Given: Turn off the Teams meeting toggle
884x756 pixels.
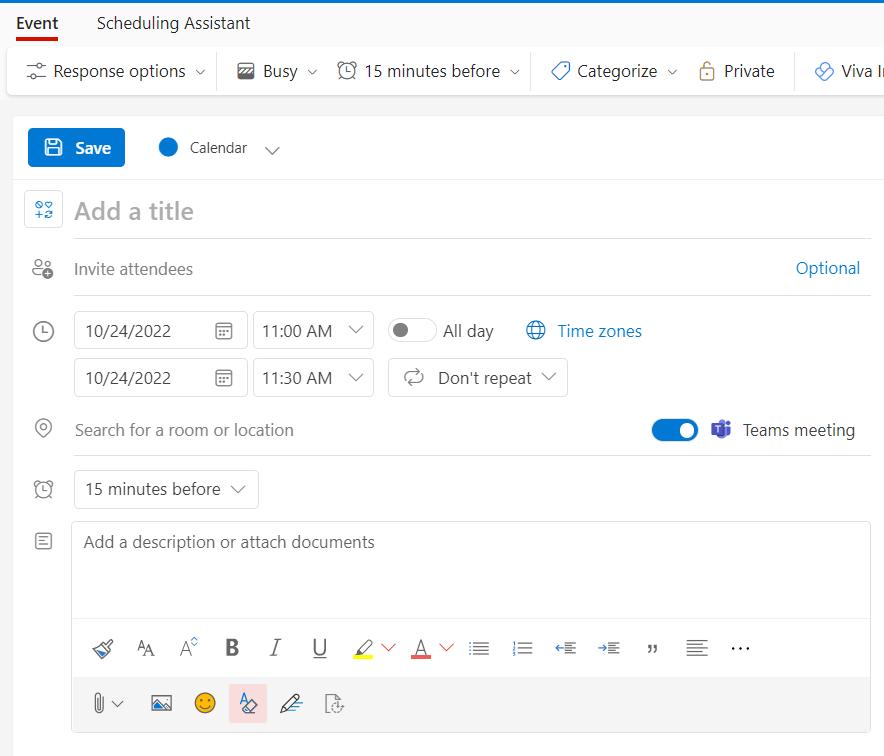Looking at the screenshot, I should click(x=675, y=430).
